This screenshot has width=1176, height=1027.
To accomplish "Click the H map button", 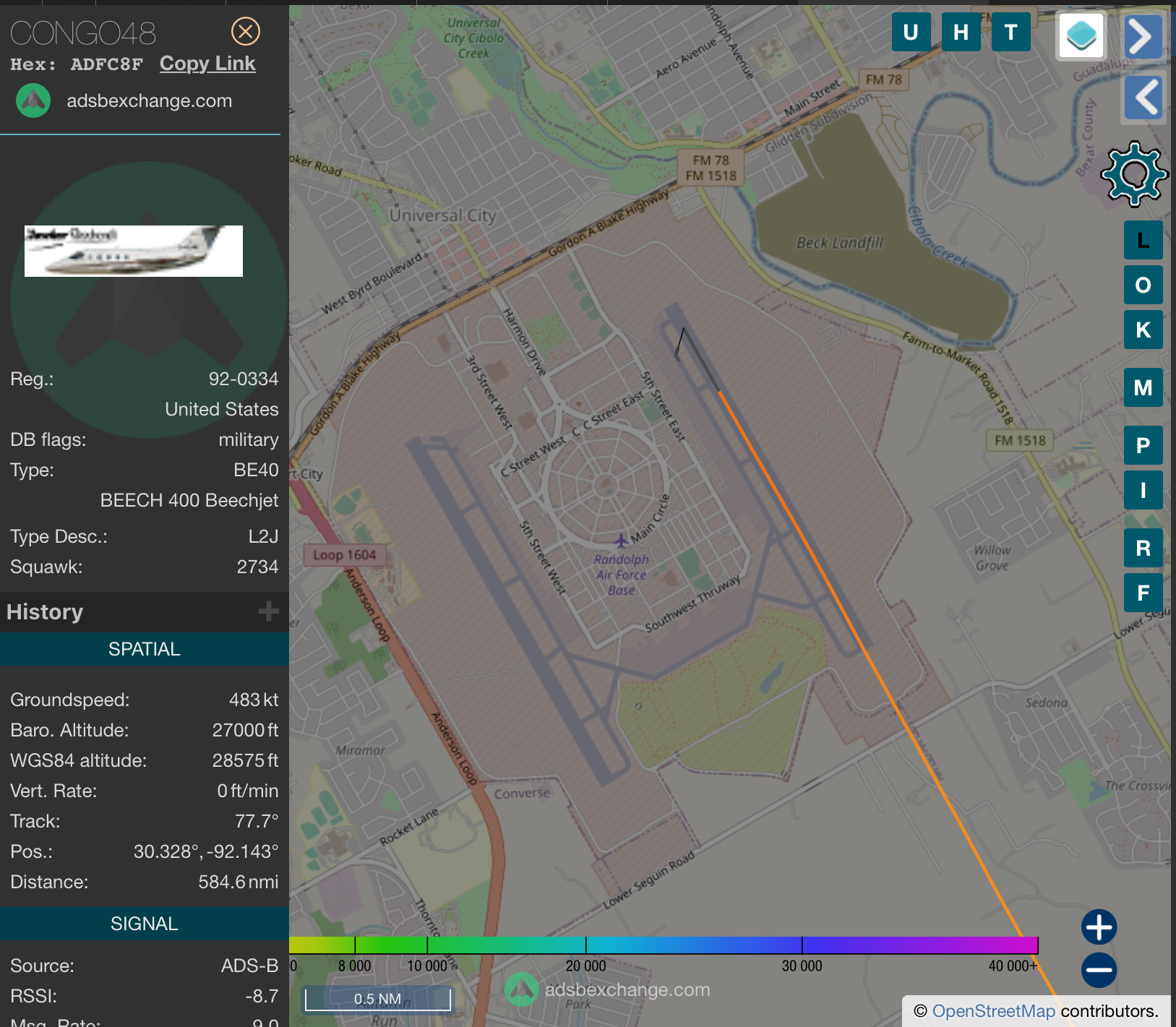I will [961, 32].
